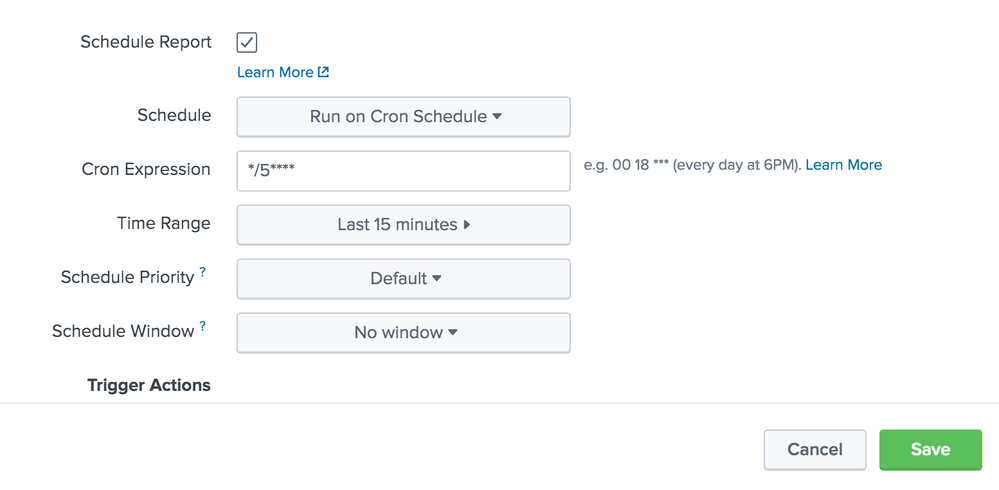Open the No window dropdown
Viewport: 999px width, 490px height.
(x=403, y=333)
